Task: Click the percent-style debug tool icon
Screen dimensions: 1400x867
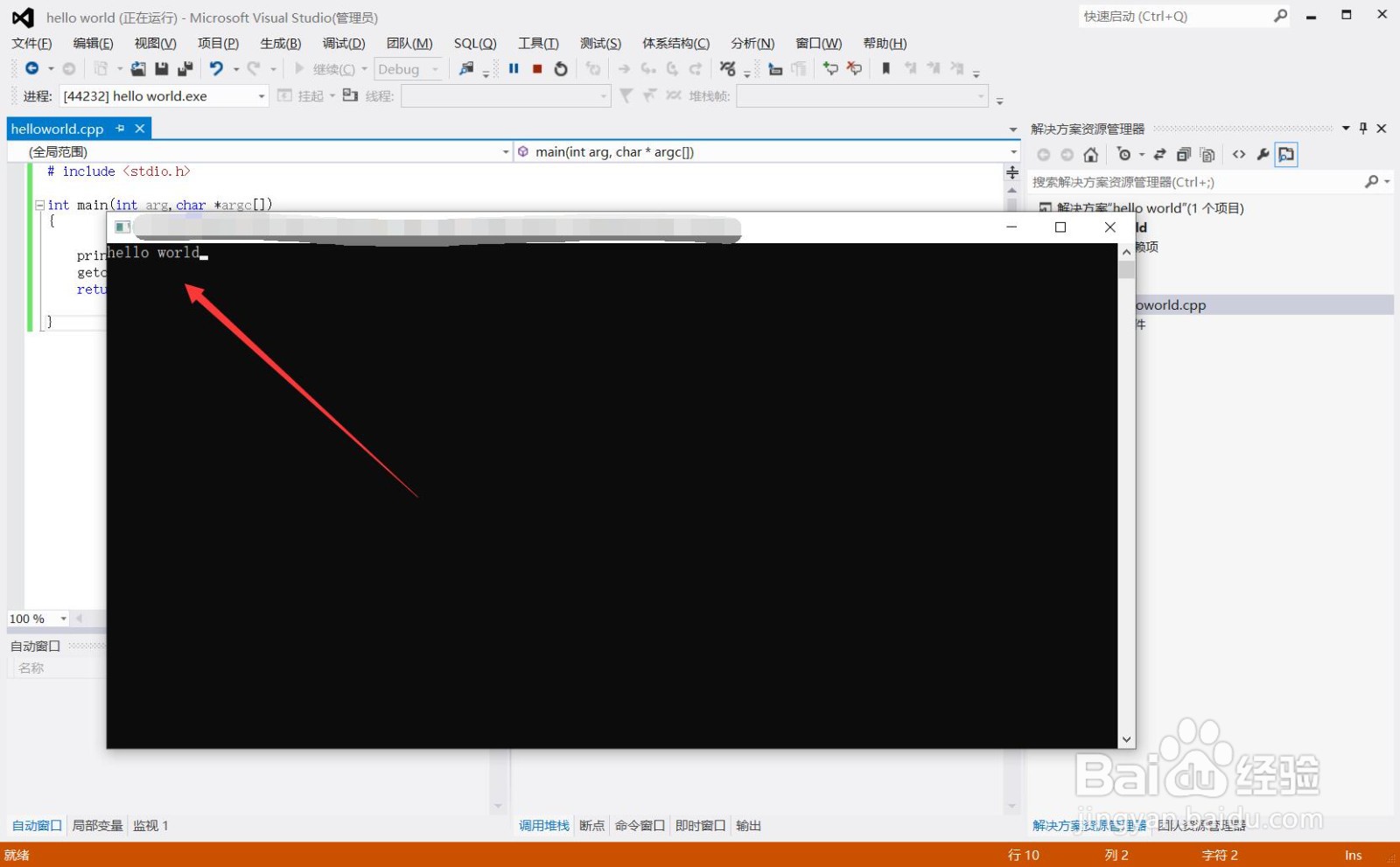Action: (x=727, y=68)
